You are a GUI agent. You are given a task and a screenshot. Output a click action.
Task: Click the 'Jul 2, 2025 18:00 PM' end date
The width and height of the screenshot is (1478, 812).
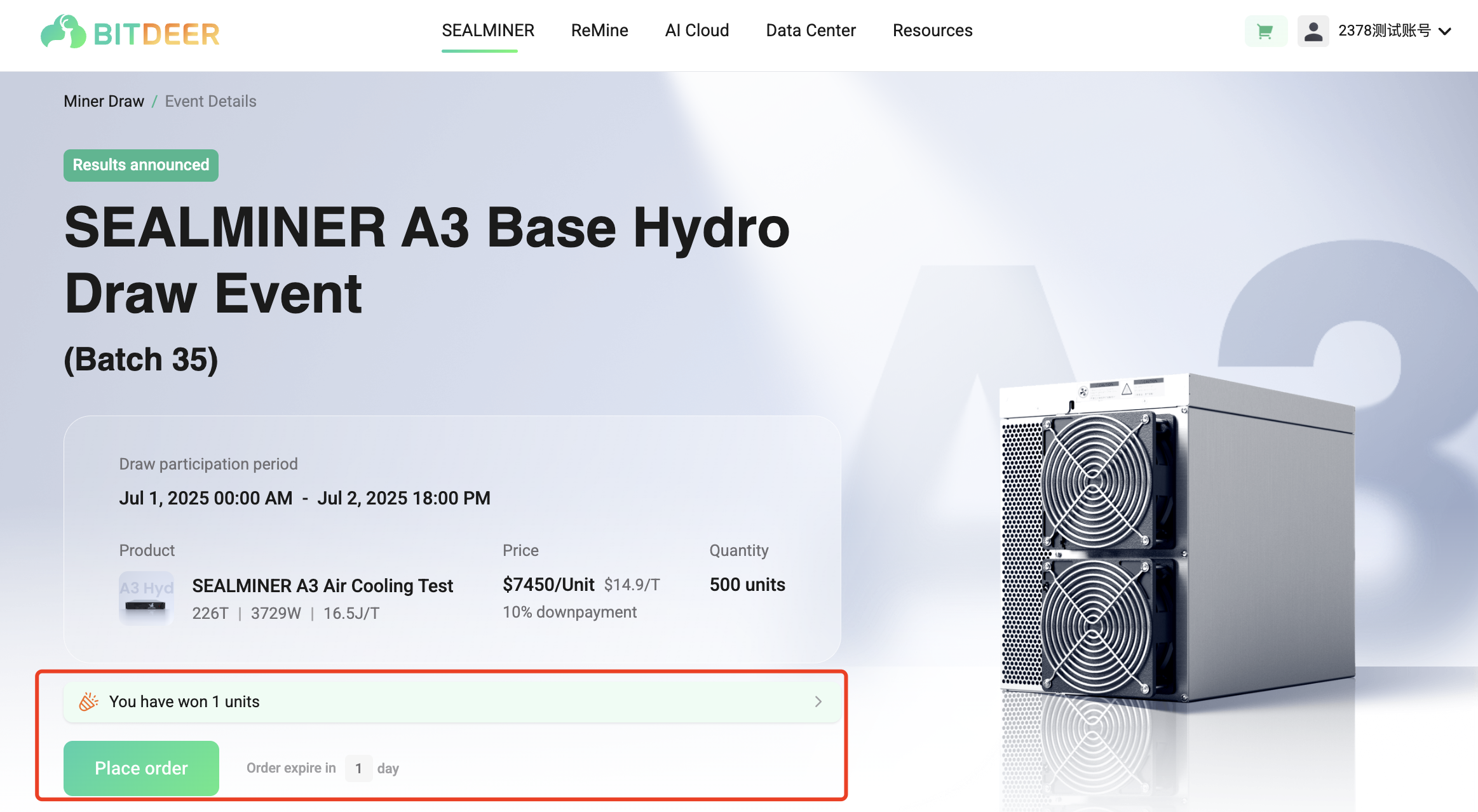[x=403, y=498]
